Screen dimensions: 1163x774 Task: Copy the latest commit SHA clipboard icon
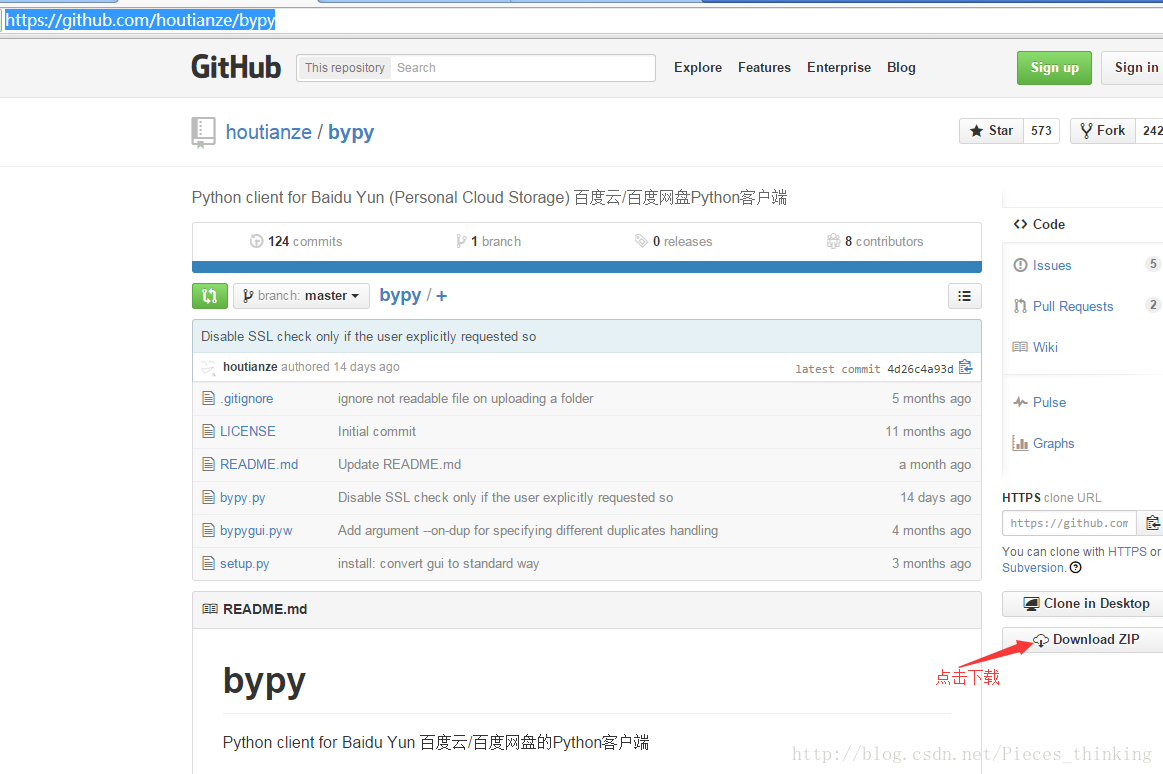click(965, 367)
